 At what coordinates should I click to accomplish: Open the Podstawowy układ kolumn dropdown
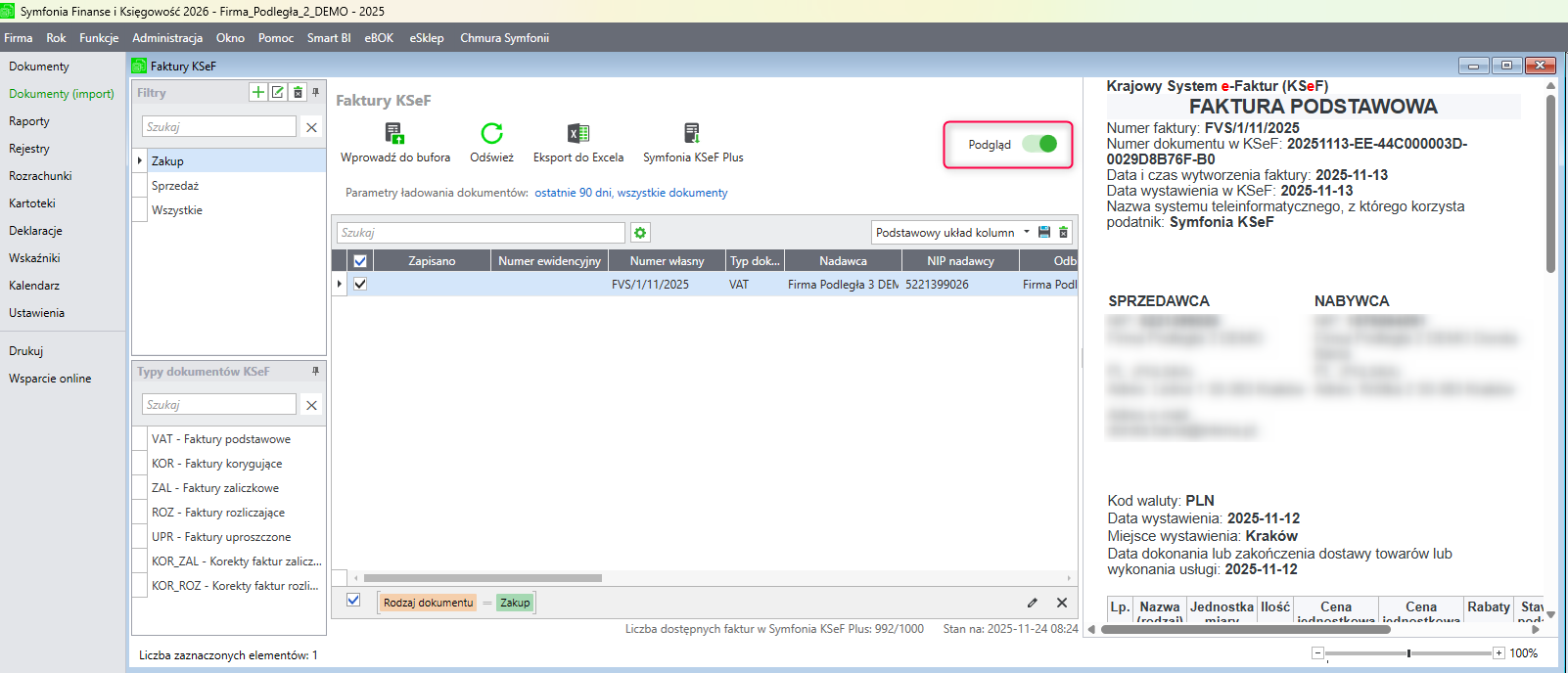[1027, 233]
